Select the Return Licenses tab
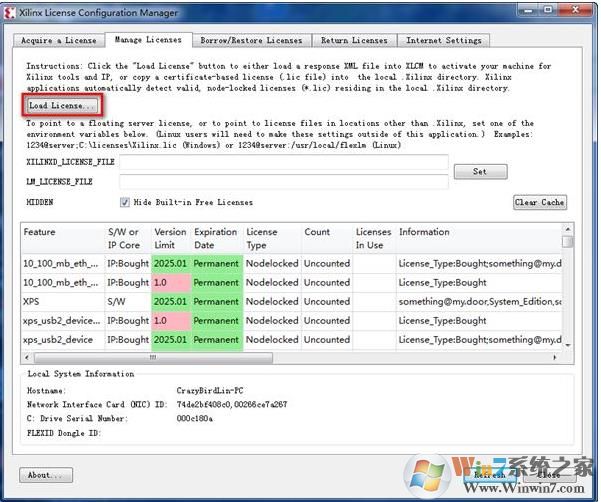This screenshot has width=601, height=502. 354,40
